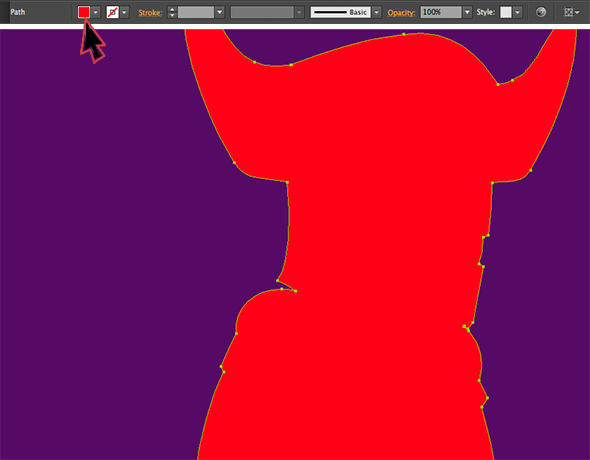Open the opacity percentage dropdown

467,12
